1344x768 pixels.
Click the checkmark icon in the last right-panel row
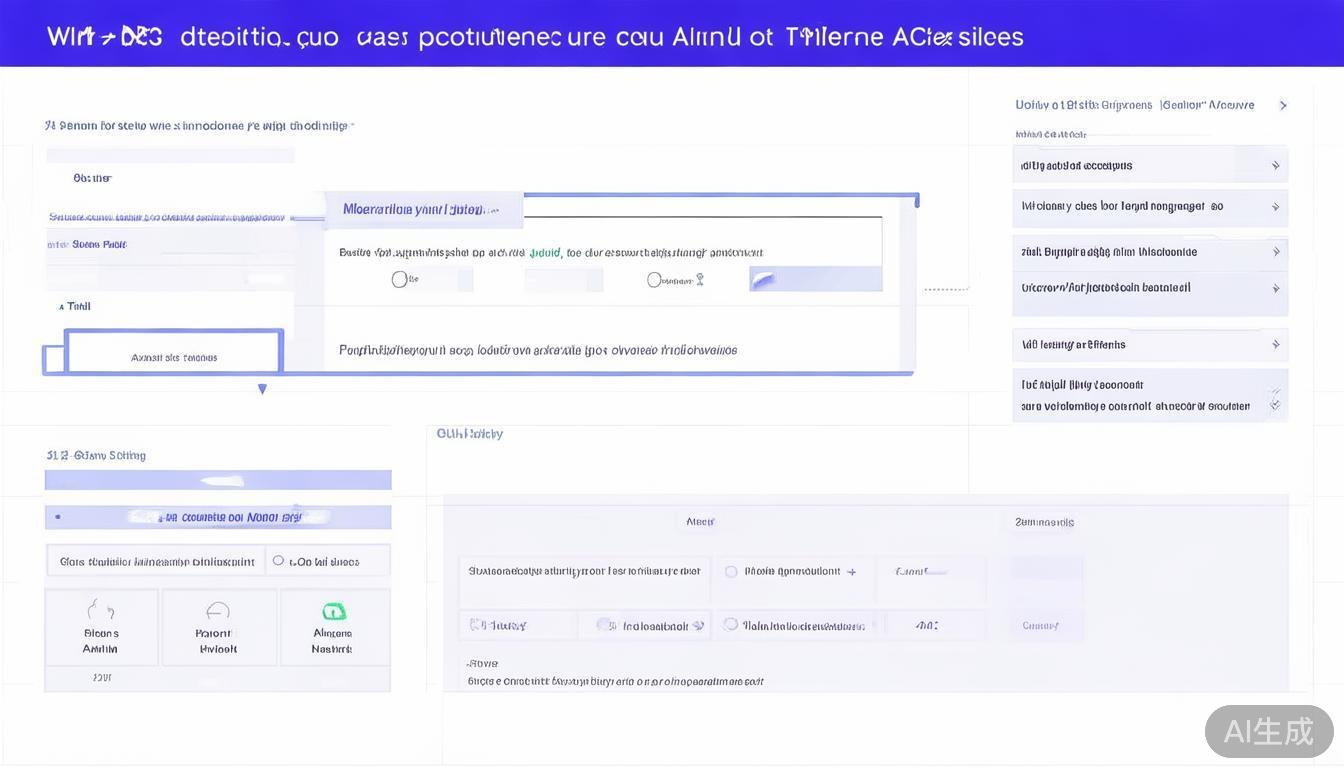[x=1274, y=405]
